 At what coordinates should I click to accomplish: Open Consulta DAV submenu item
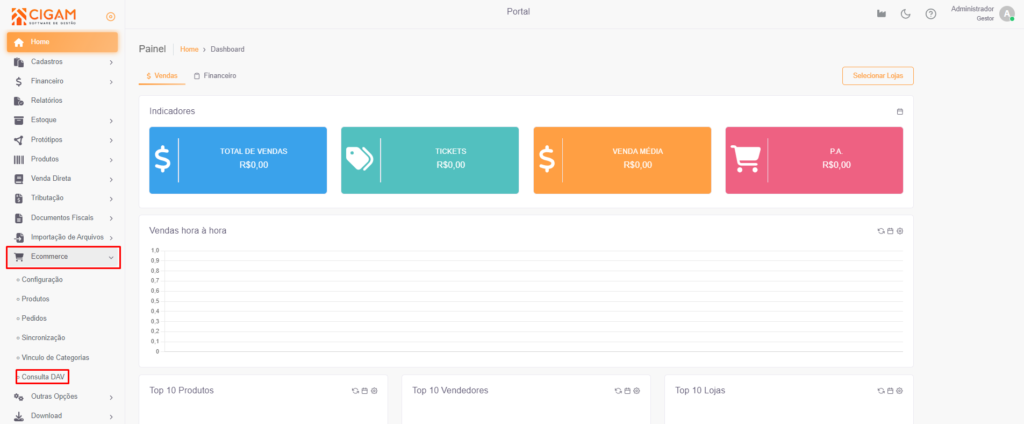[42, 377]
